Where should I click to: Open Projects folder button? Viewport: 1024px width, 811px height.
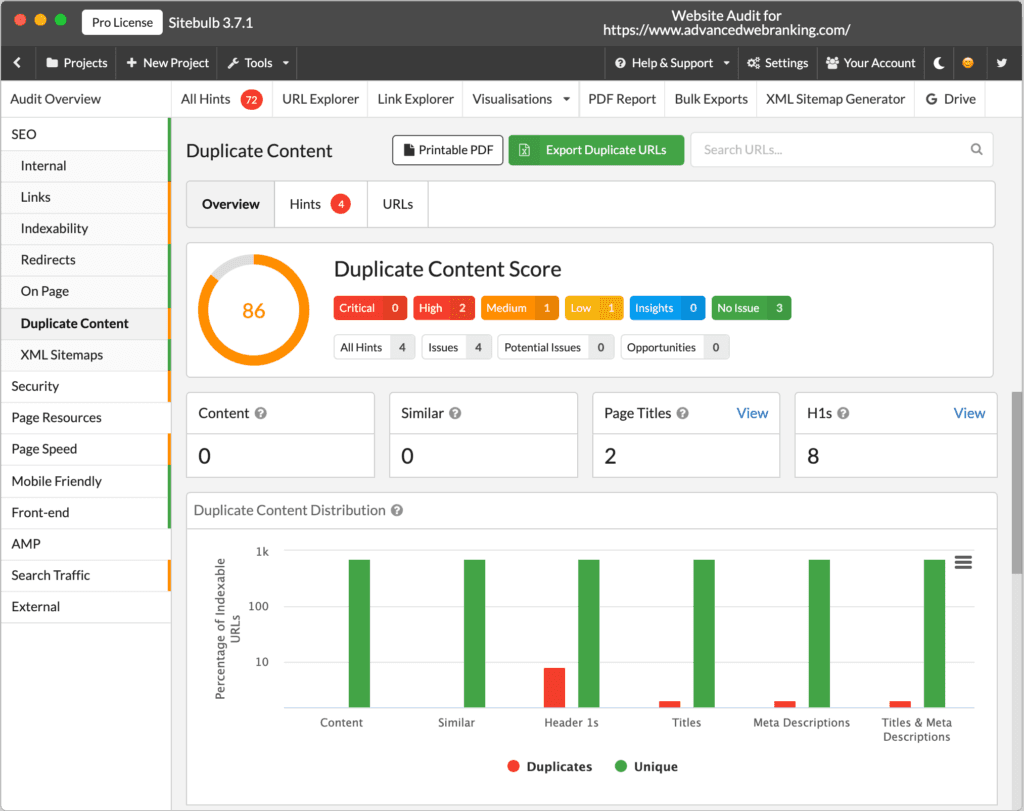click(x=76, y=63)
